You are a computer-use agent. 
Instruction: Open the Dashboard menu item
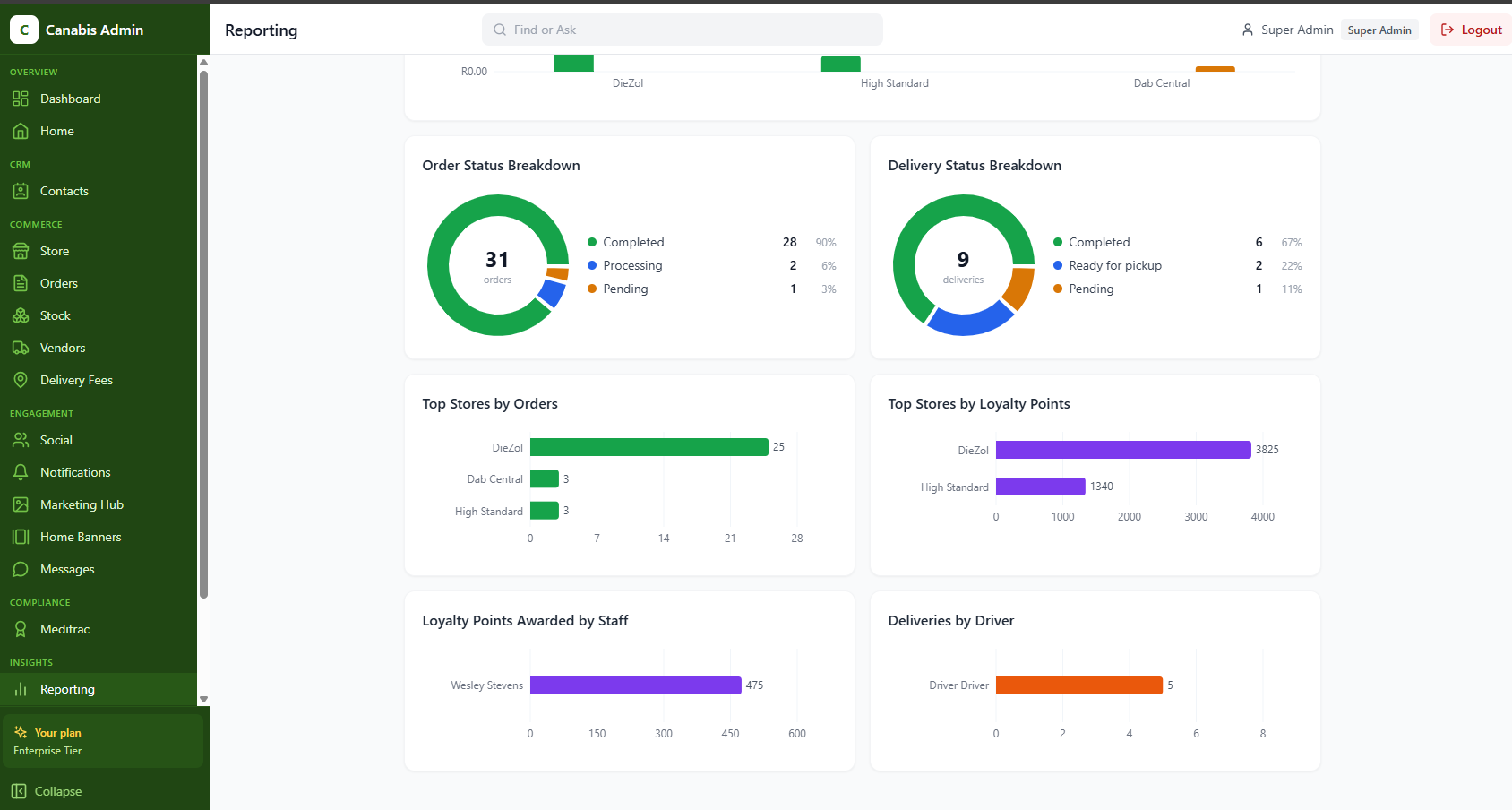click(x=70, y=99)
